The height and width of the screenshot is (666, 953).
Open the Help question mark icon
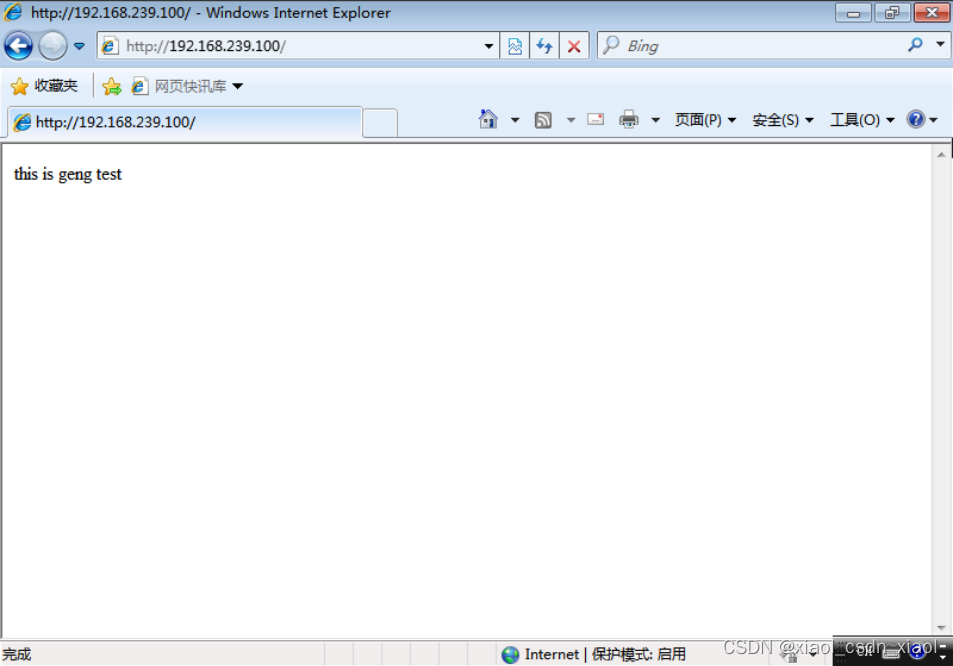(915, 119)
